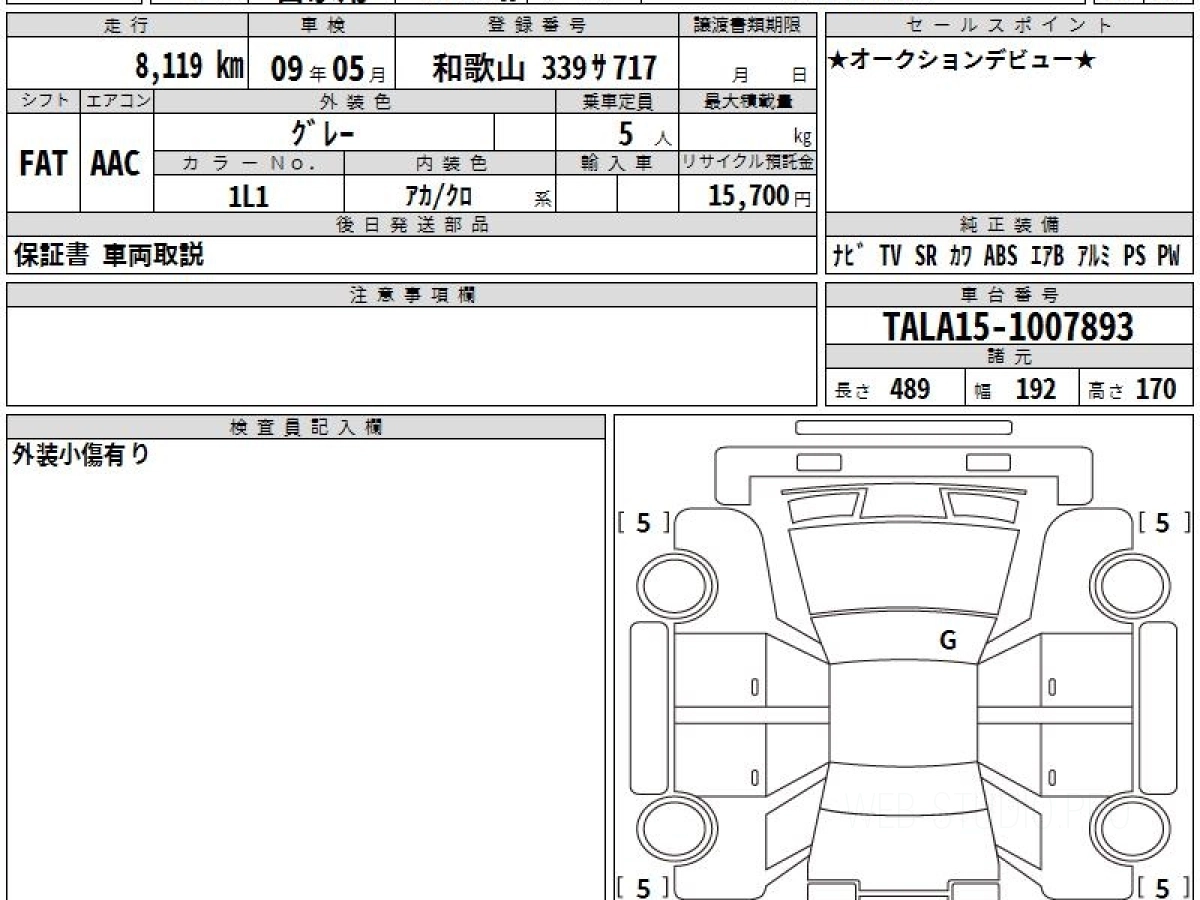Screen dimensions: 1200x900
Task: Click the 登録番号 header
Action: [x=537, y=26]
